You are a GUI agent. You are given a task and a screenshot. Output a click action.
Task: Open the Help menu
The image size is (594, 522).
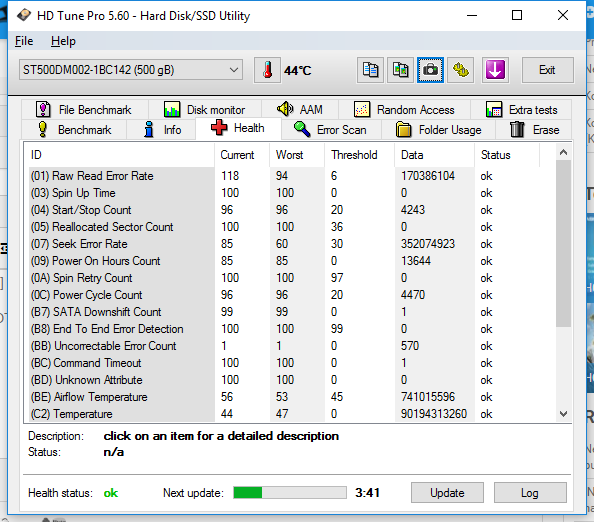click(x=63, y=41)
